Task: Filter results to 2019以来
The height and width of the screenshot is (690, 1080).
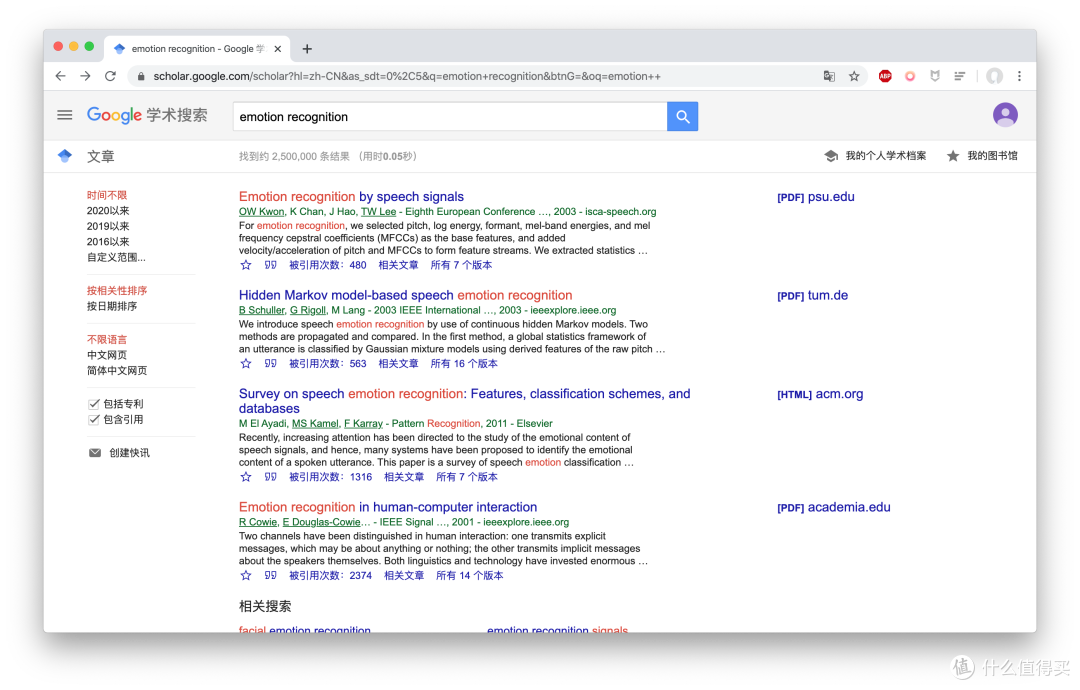Action: (108, 226)
